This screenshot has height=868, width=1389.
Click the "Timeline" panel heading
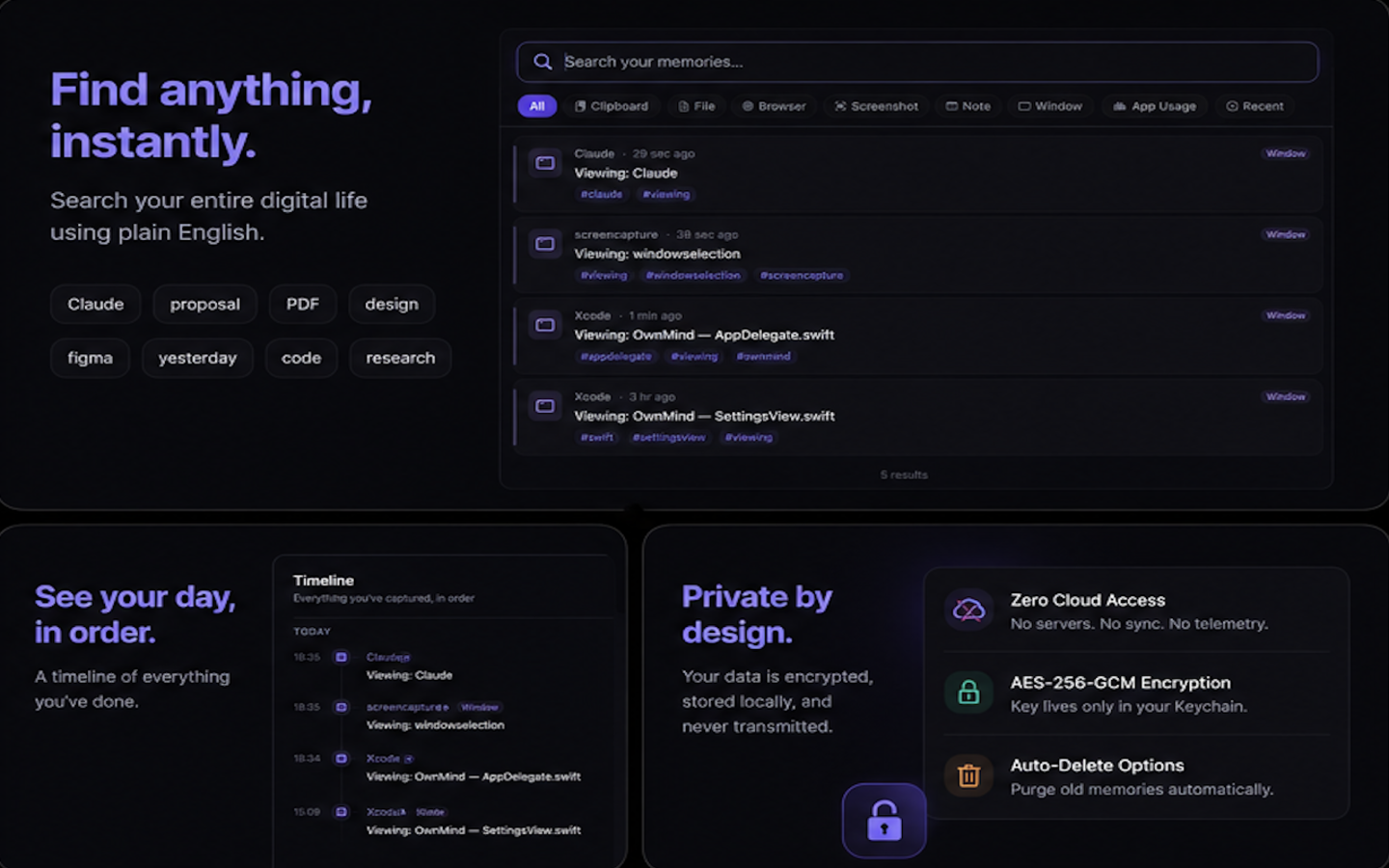coord(323,581)
